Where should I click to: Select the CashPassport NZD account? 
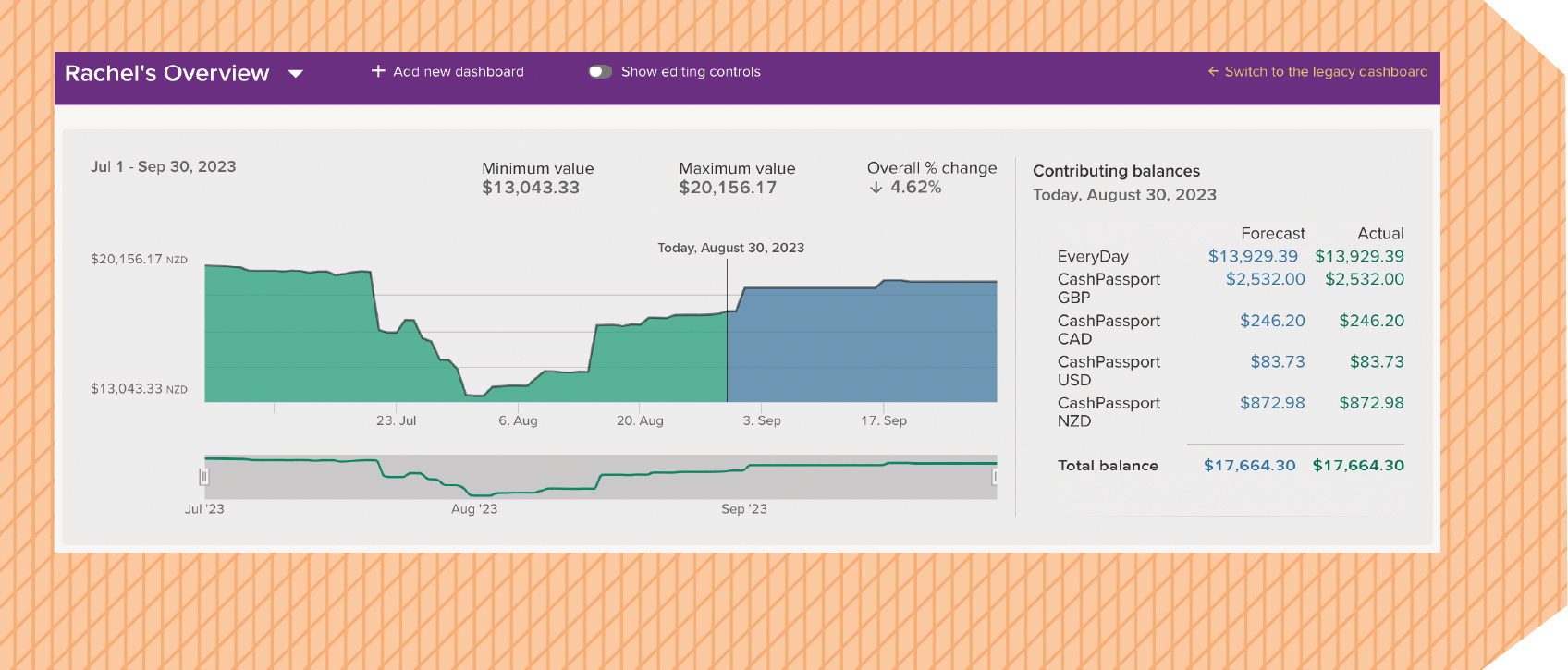[x=1109, y=412]
